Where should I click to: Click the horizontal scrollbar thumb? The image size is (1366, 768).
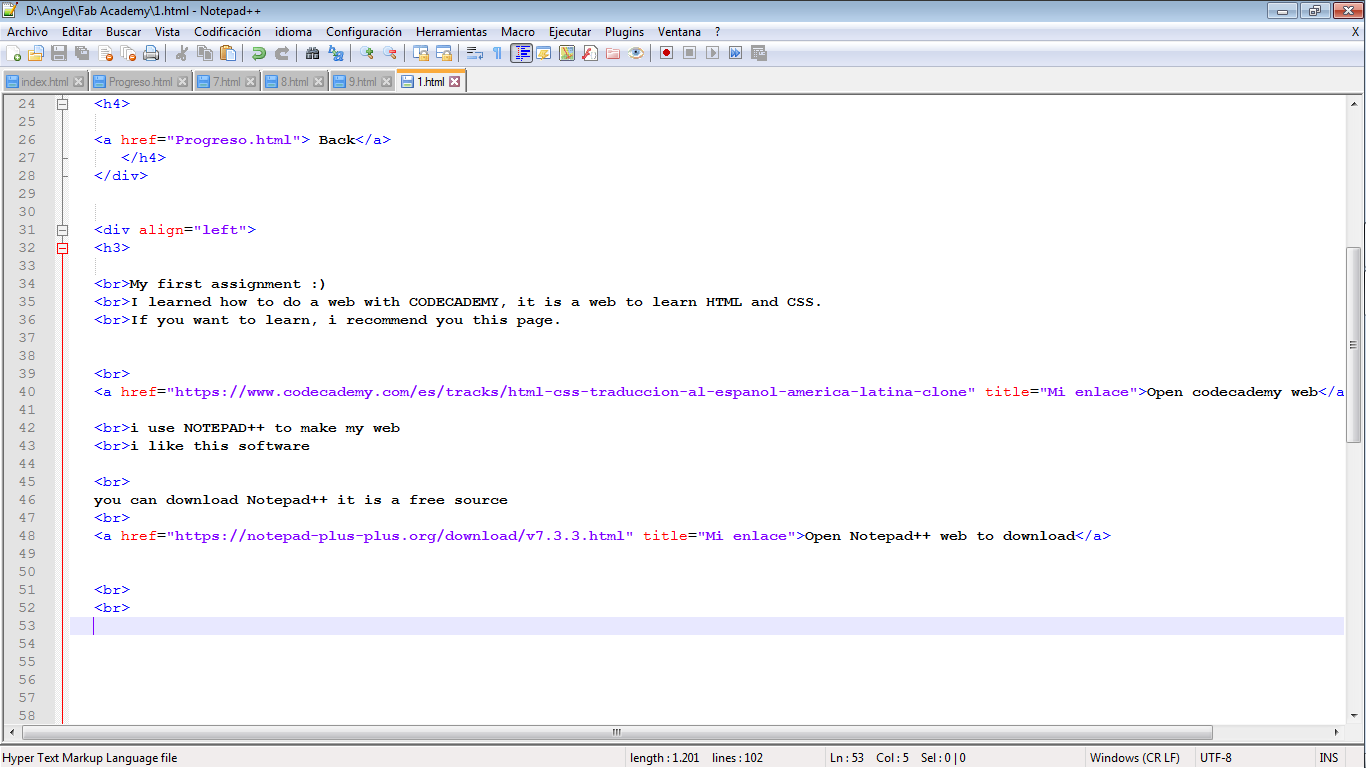point(616,732)
